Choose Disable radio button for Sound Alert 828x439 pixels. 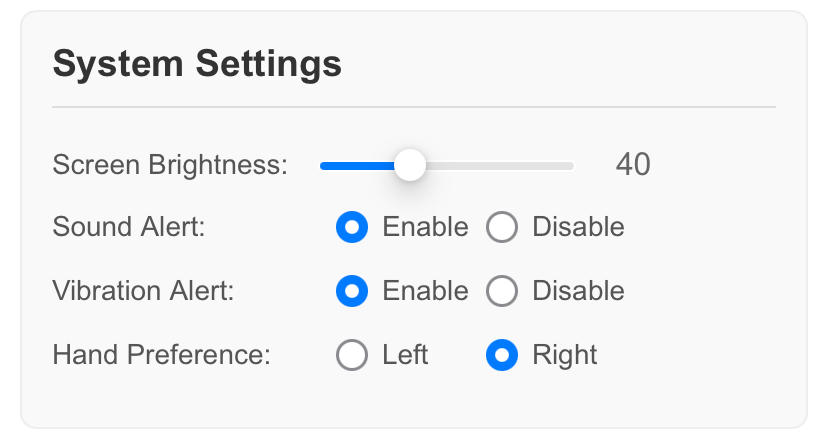tap(501, 227)
